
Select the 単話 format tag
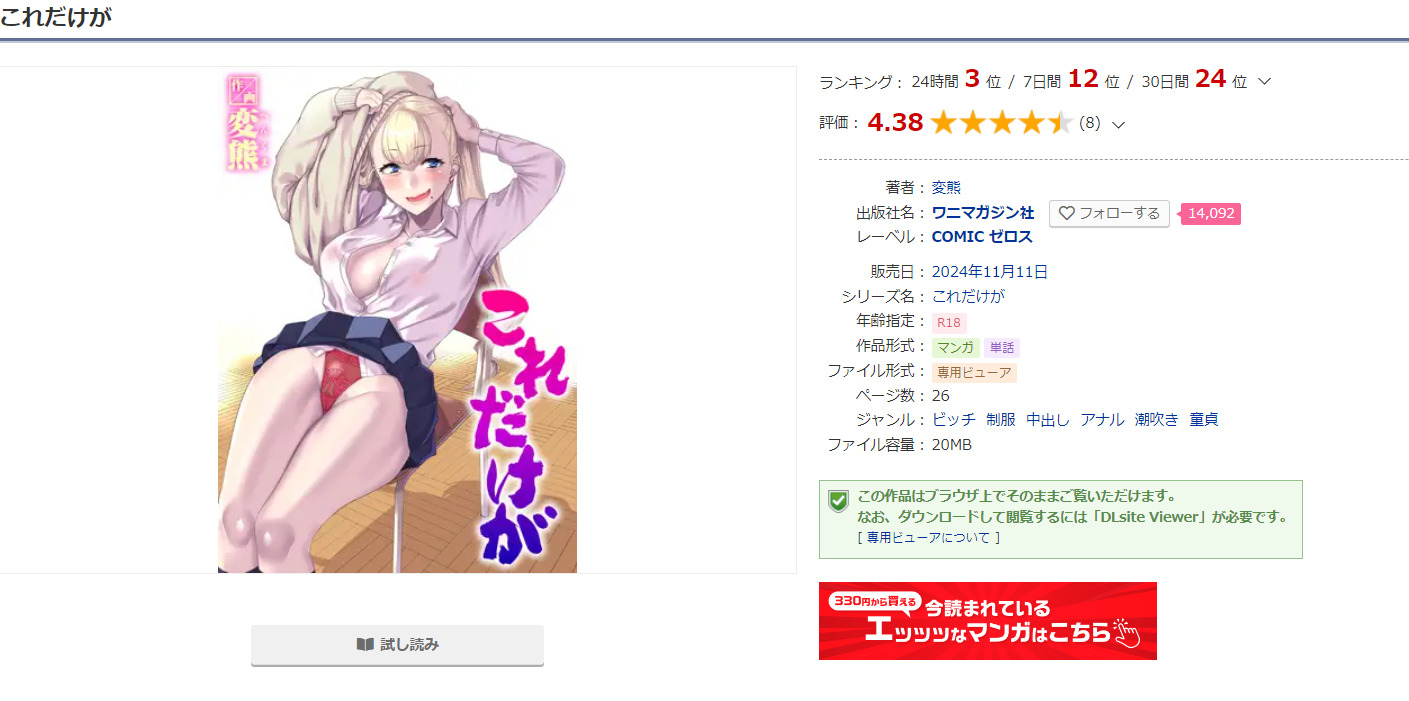[1002, 348]
